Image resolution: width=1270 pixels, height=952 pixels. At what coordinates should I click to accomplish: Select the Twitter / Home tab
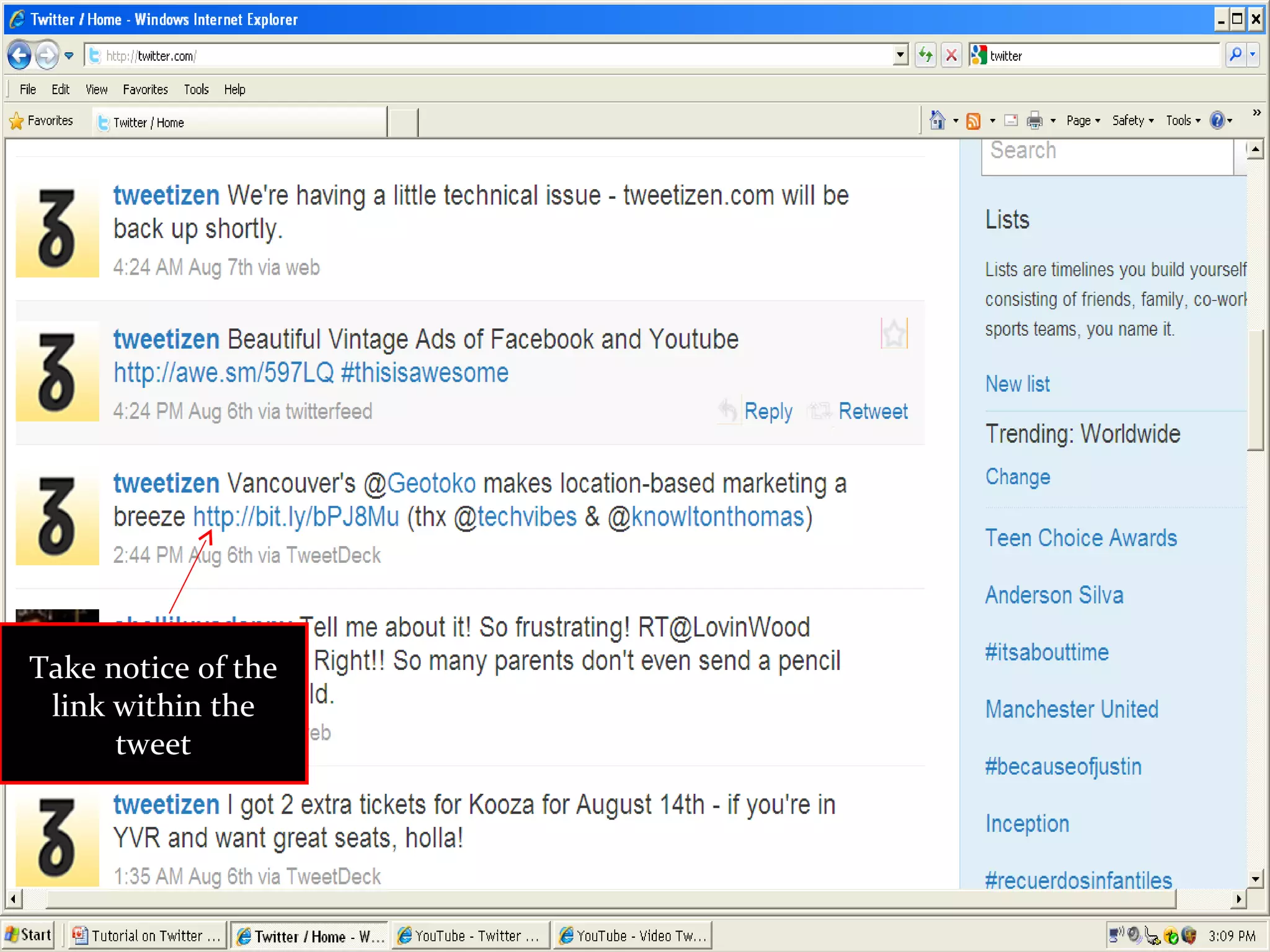(x=239, y=122)
